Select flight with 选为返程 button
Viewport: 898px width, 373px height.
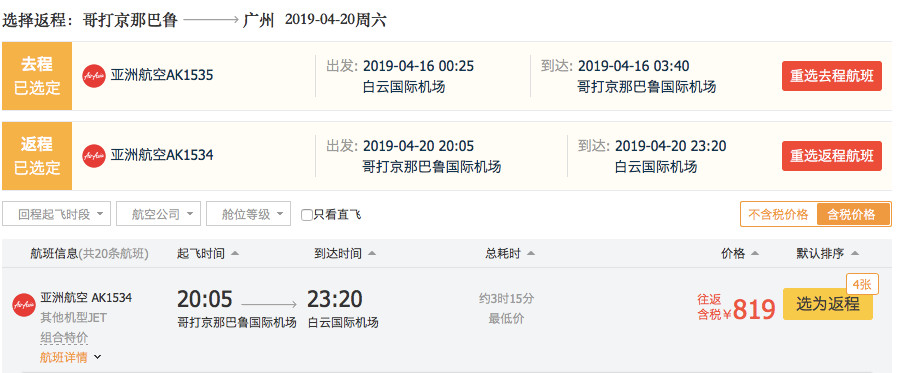point(828,304)
